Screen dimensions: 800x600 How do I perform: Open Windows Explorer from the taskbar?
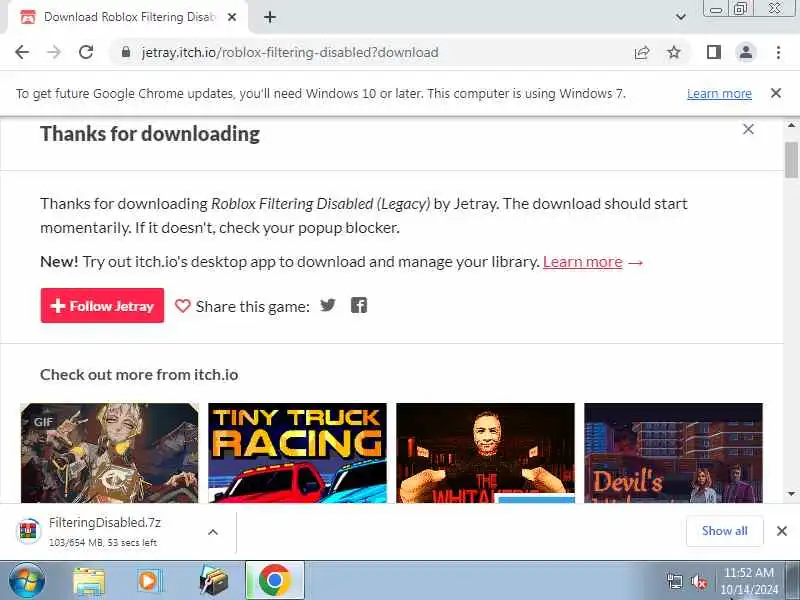coord(89,581)
